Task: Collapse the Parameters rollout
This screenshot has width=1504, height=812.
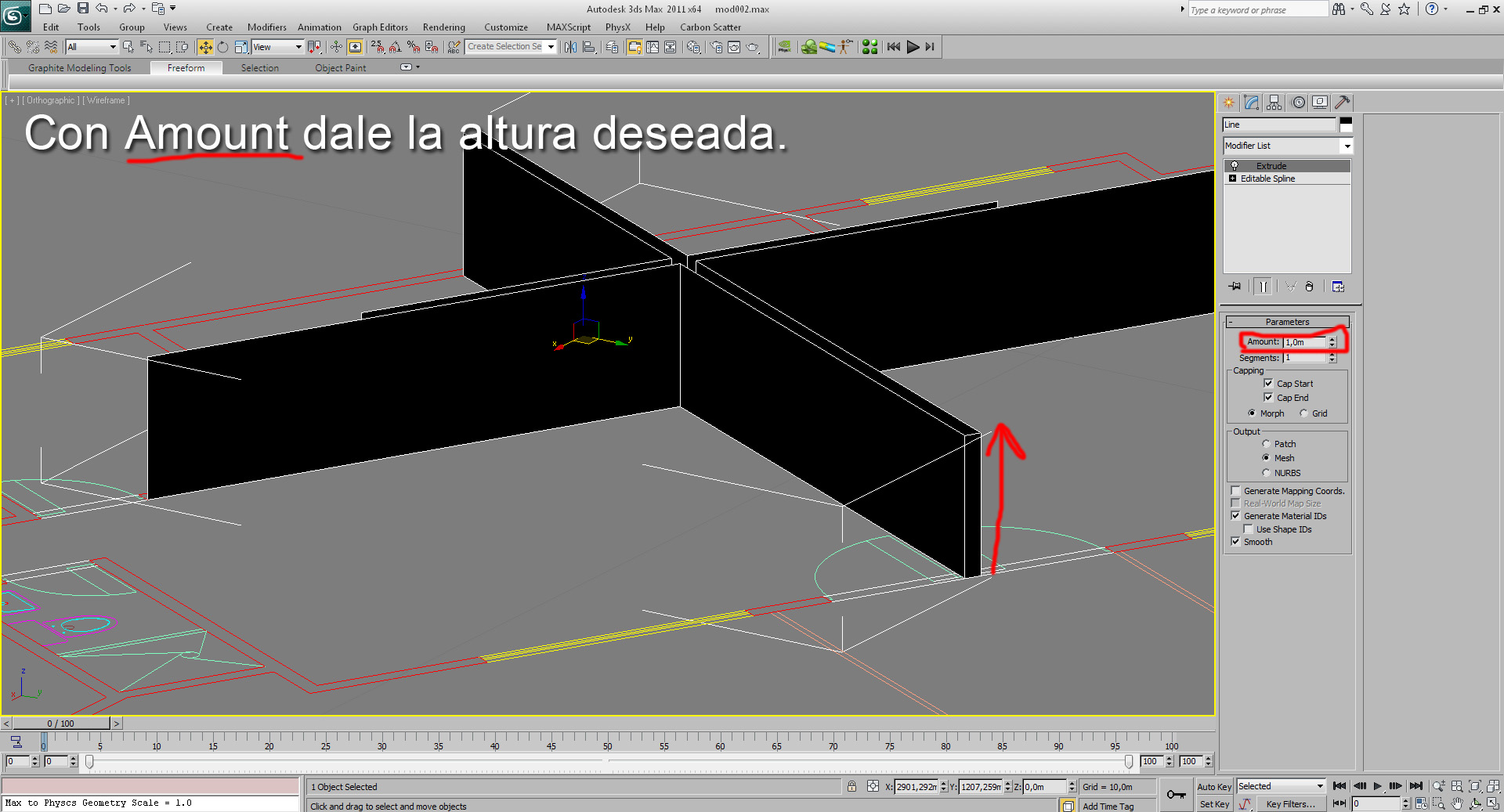Action: point(1287,322)
